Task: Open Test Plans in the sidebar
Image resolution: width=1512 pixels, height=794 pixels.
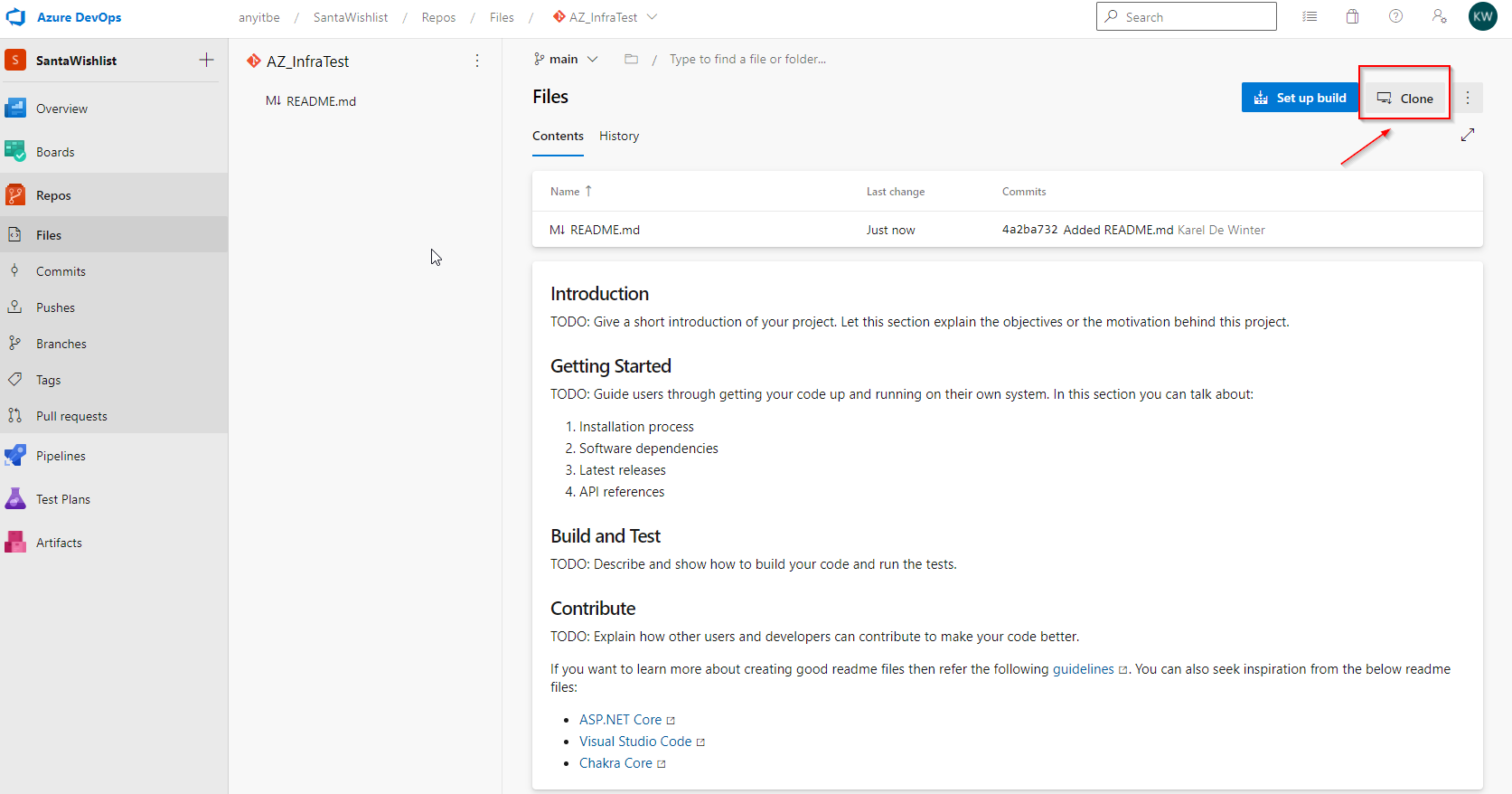Action: 114,499
